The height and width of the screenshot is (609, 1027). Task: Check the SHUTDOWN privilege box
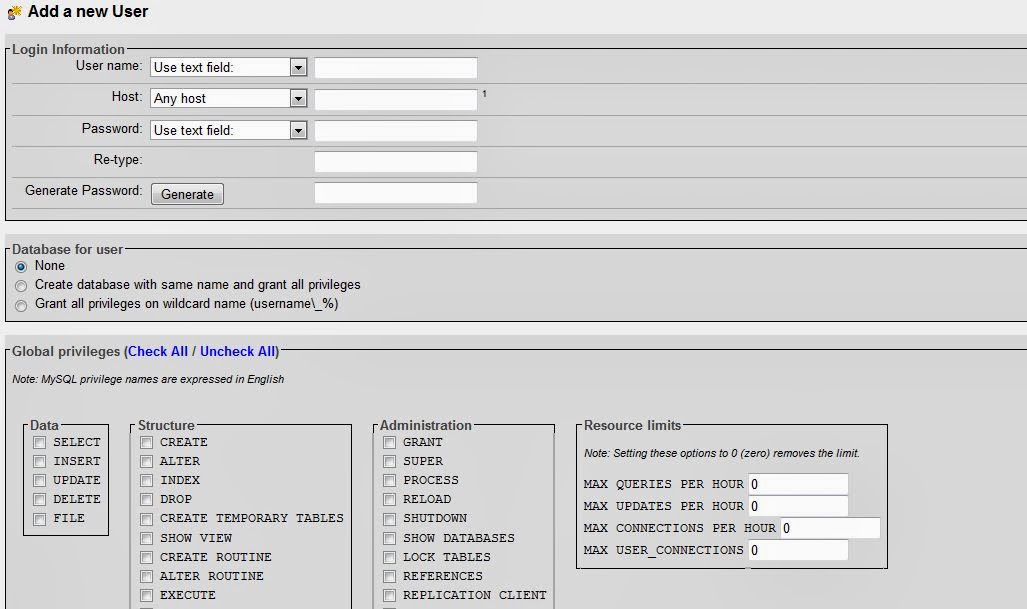click(388, 518)
